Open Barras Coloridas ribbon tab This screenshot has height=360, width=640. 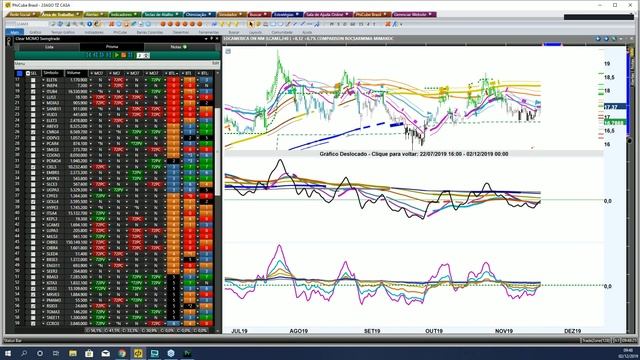point(150,32)
